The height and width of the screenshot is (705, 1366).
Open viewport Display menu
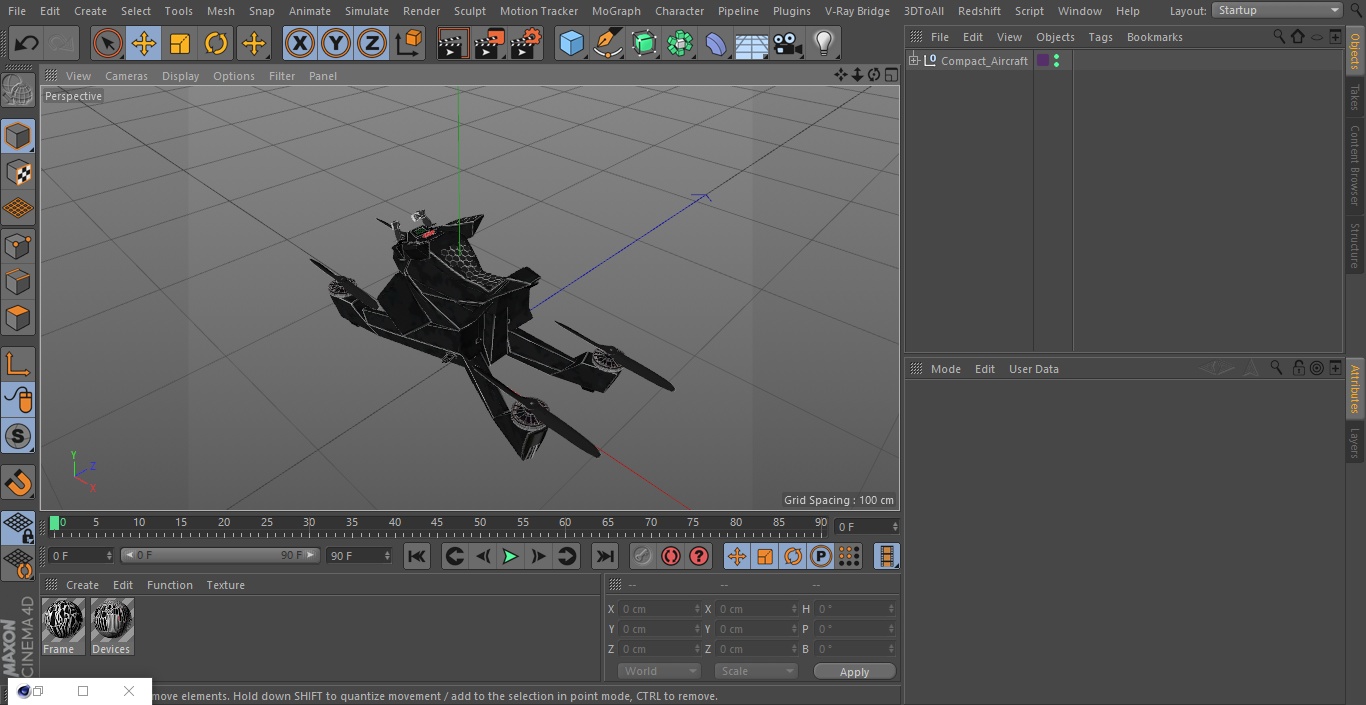pos(180,76)
